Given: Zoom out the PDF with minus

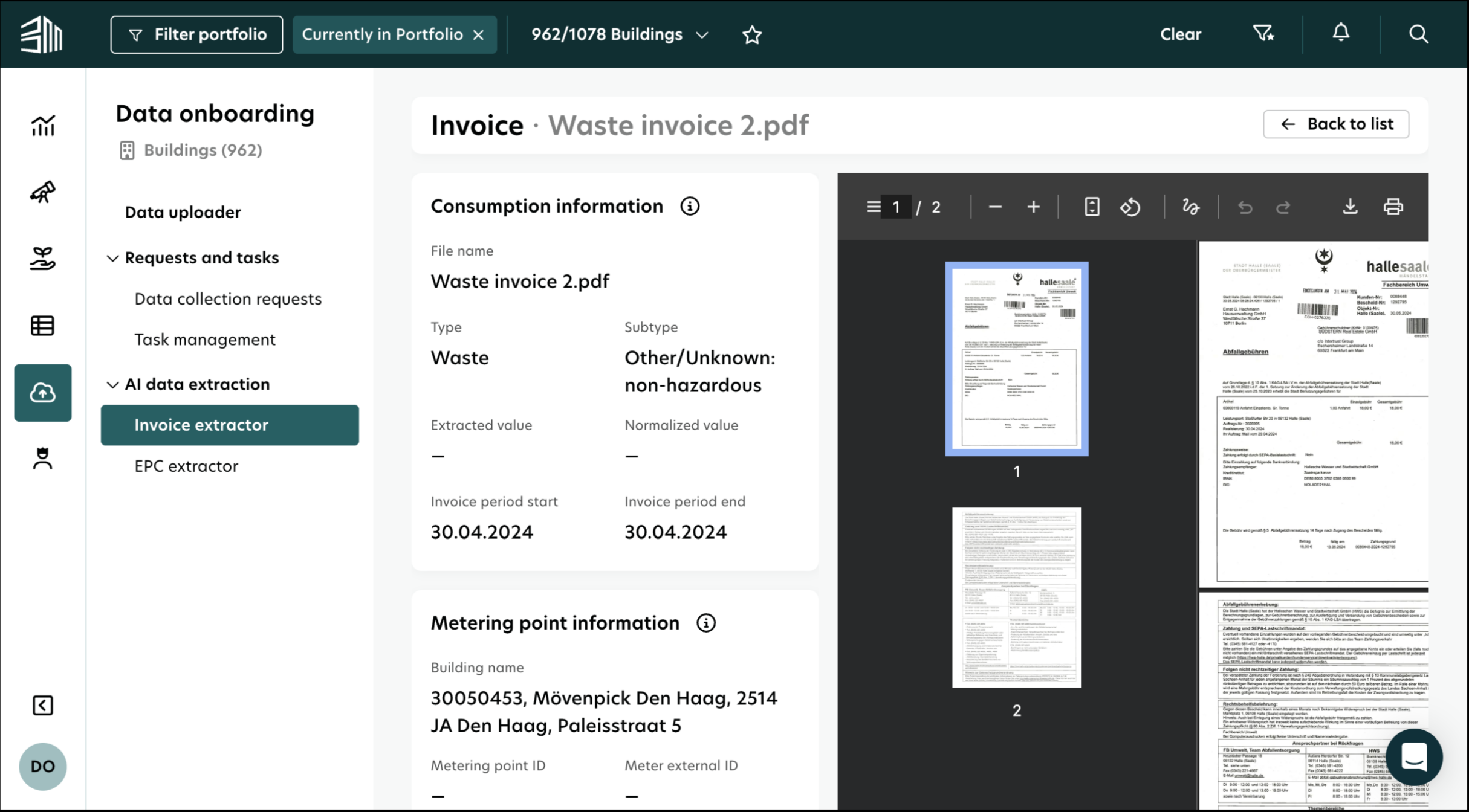Looking at the screenshot, I should point(995,207).
